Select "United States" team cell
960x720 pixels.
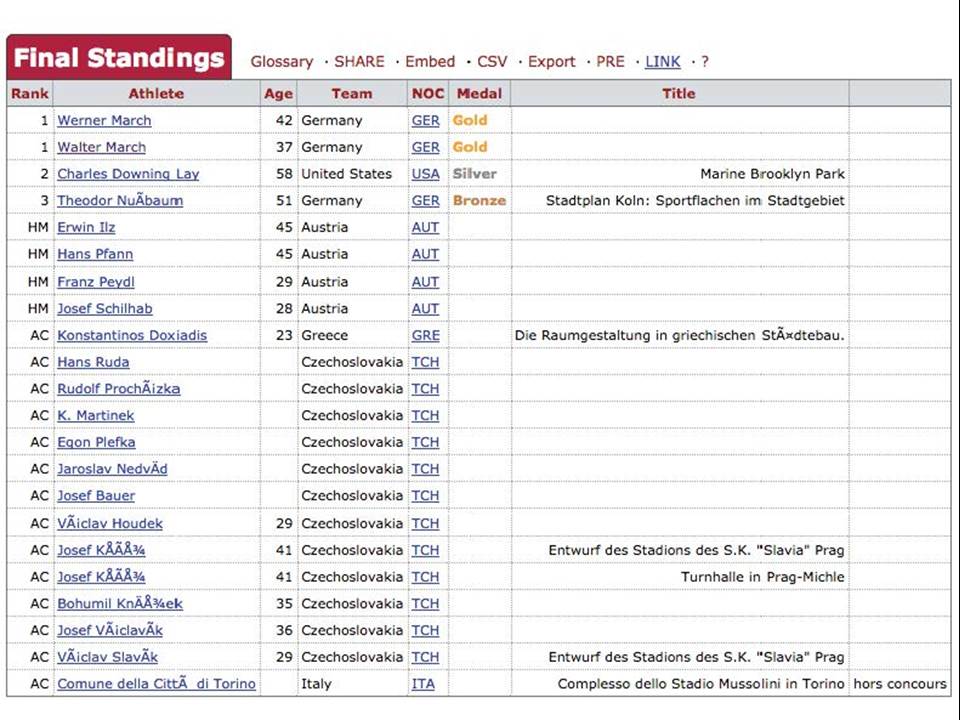point(347,174)
